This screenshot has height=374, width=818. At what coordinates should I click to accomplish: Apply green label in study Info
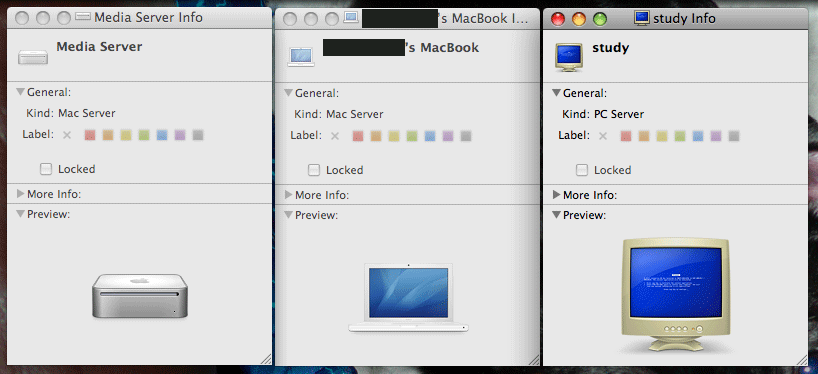(680, 136)
